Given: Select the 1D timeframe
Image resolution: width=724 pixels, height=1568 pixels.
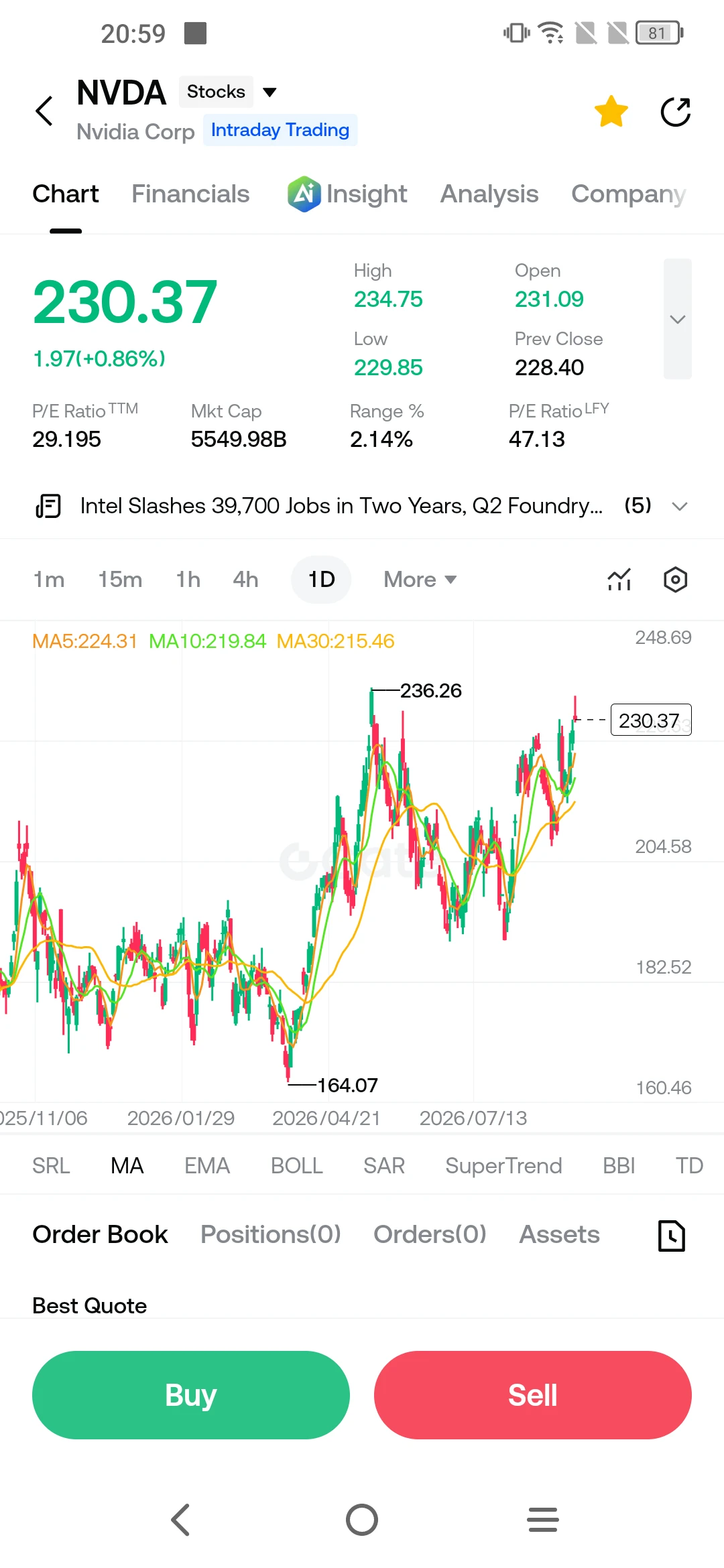Looking at the screenshot, I should [x=321, y=580].
